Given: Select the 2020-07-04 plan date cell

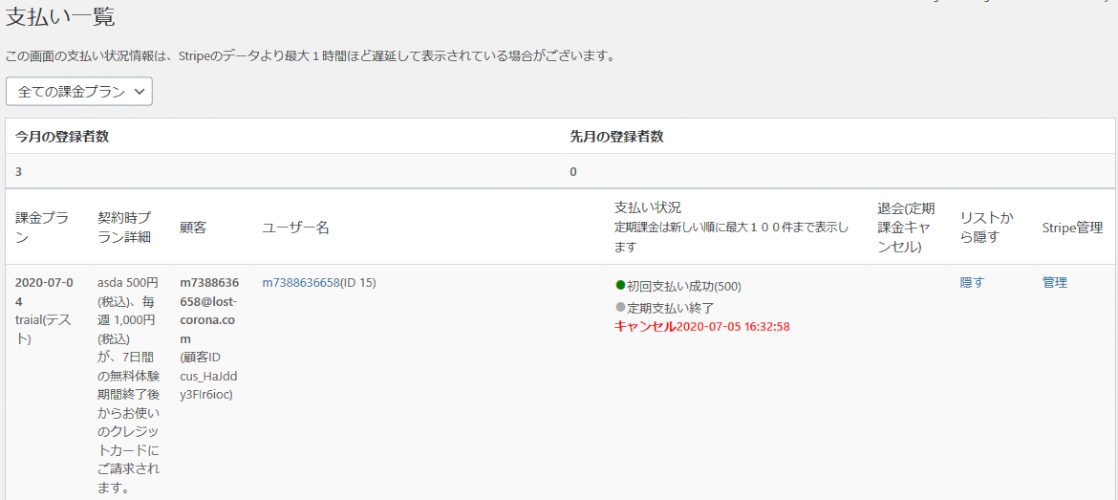Looking at the screenshot, I should pyautogui.click(x=43, y=292).
